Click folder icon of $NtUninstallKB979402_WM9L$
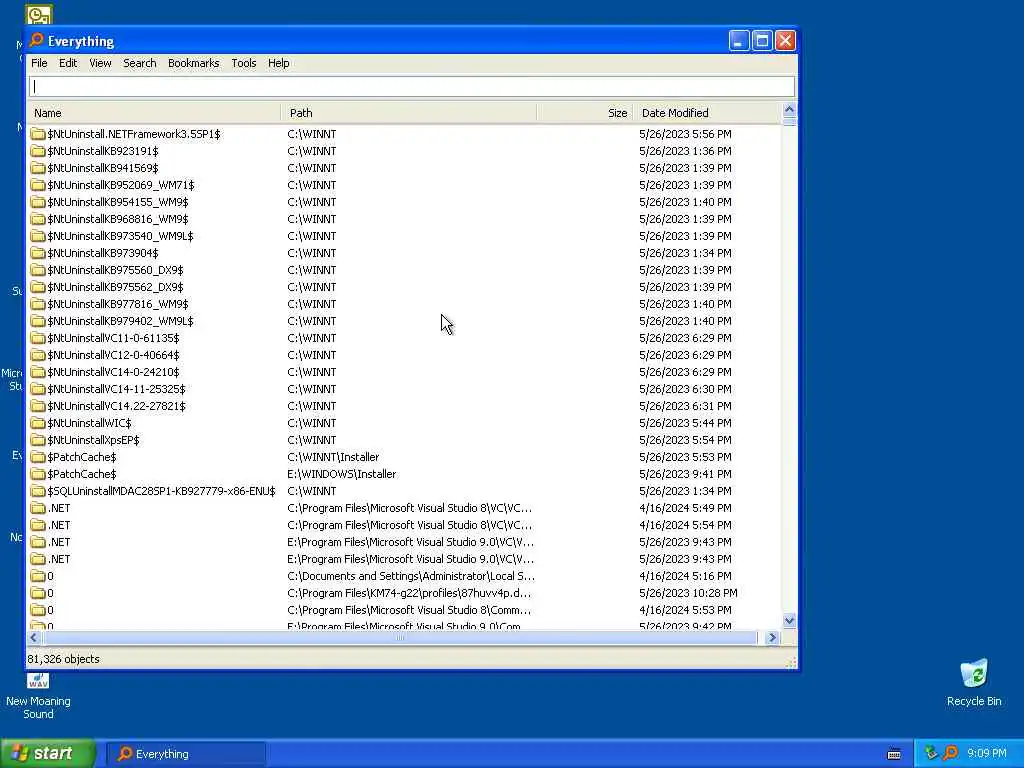1024x768 pixels. pyautogui.click(x=38, y=321)
